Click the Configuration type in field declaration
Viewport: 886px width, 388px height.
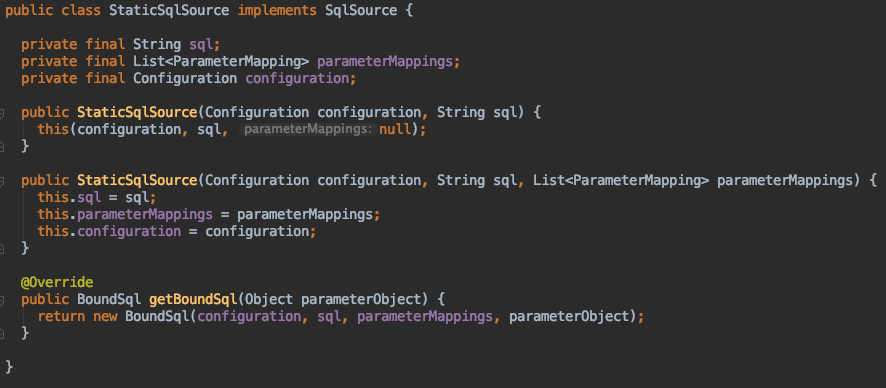(x=185, y=79)
